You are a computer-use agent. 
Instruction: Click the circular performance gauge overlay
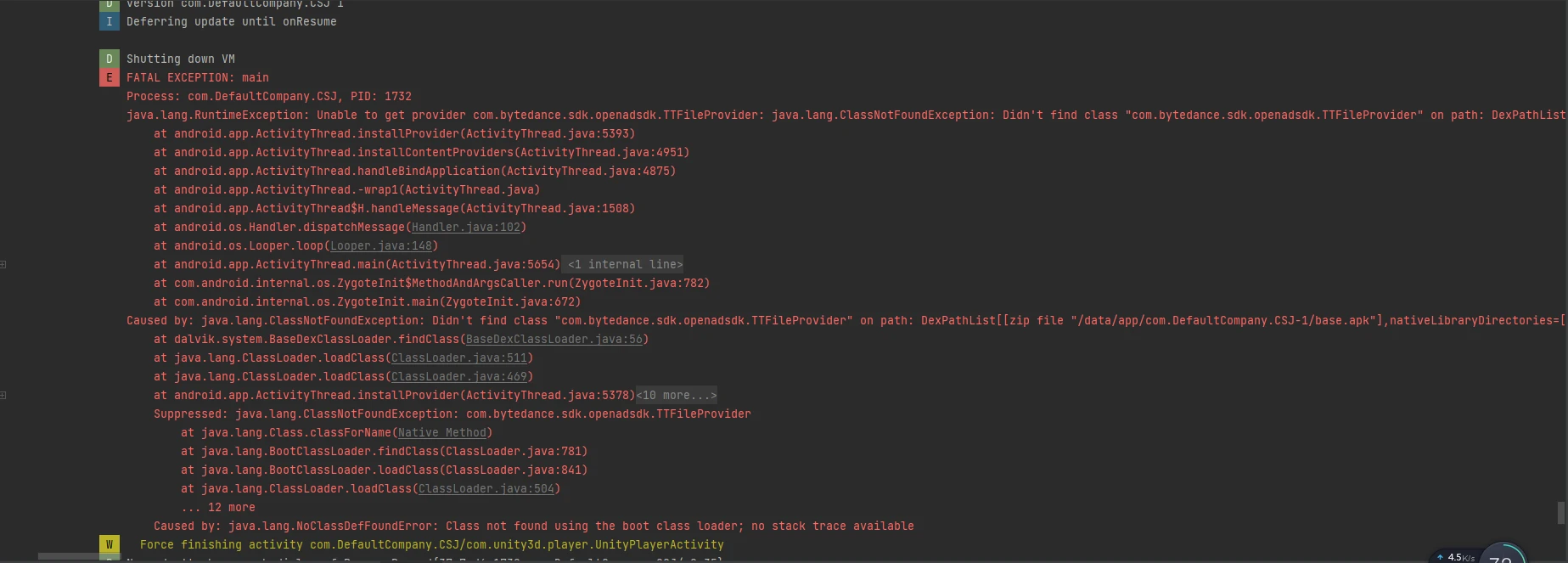click(1503, 554)
